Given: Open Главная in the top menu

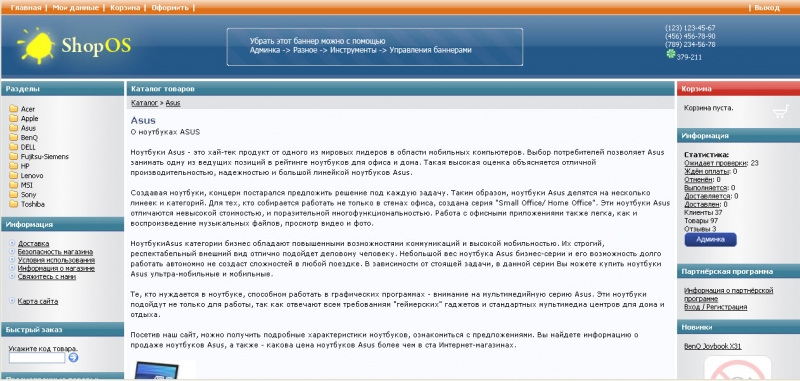Looking at the screenshot, I should coord(26,8).
